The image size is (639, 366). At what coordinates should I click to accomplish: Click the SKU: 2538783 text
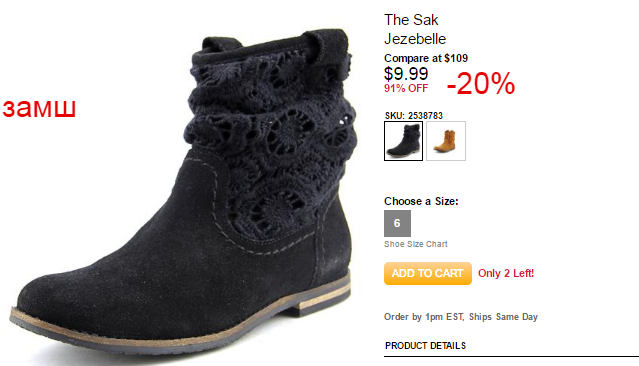point(414,116)
